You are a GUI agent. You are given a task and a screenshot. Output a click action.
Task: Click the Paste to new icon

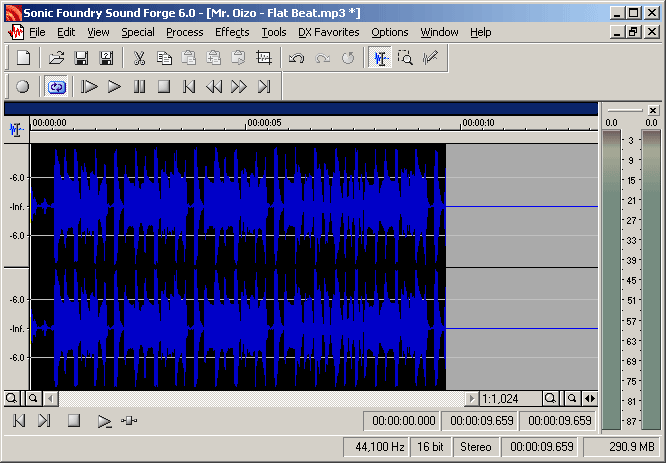pos(239,58)
